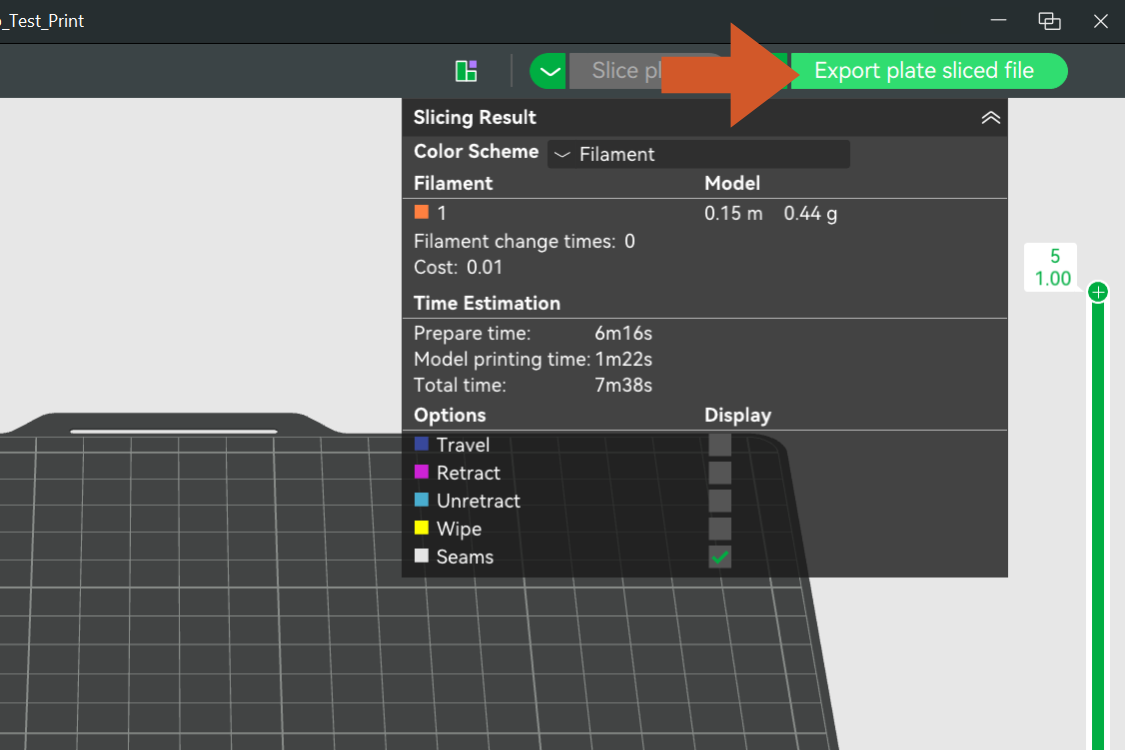Click the green plus on layer slider
Screen dimensions: 1125x750
tap(1098, 292)
